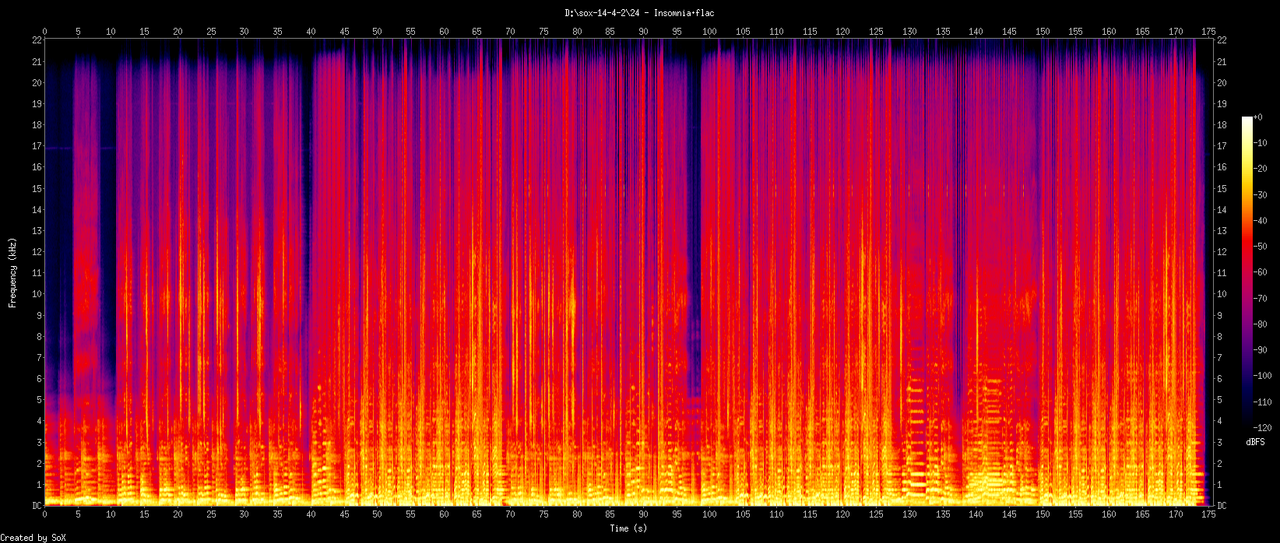The width and height of the screenshot is (1280, 543).
Task: Click "17" on the left frequency axis
Action: pyautogui.click(x=36, y=146)
